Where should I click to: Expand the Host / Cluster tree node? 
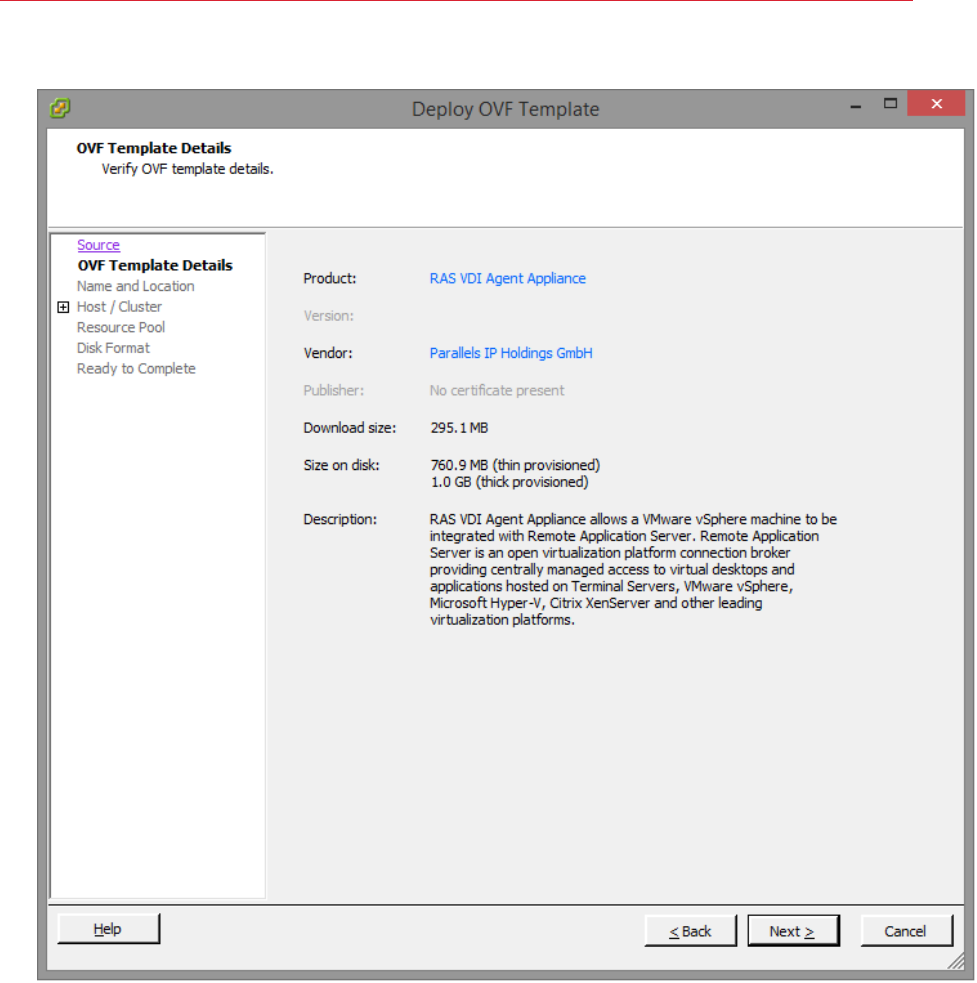tap(63, 307)
